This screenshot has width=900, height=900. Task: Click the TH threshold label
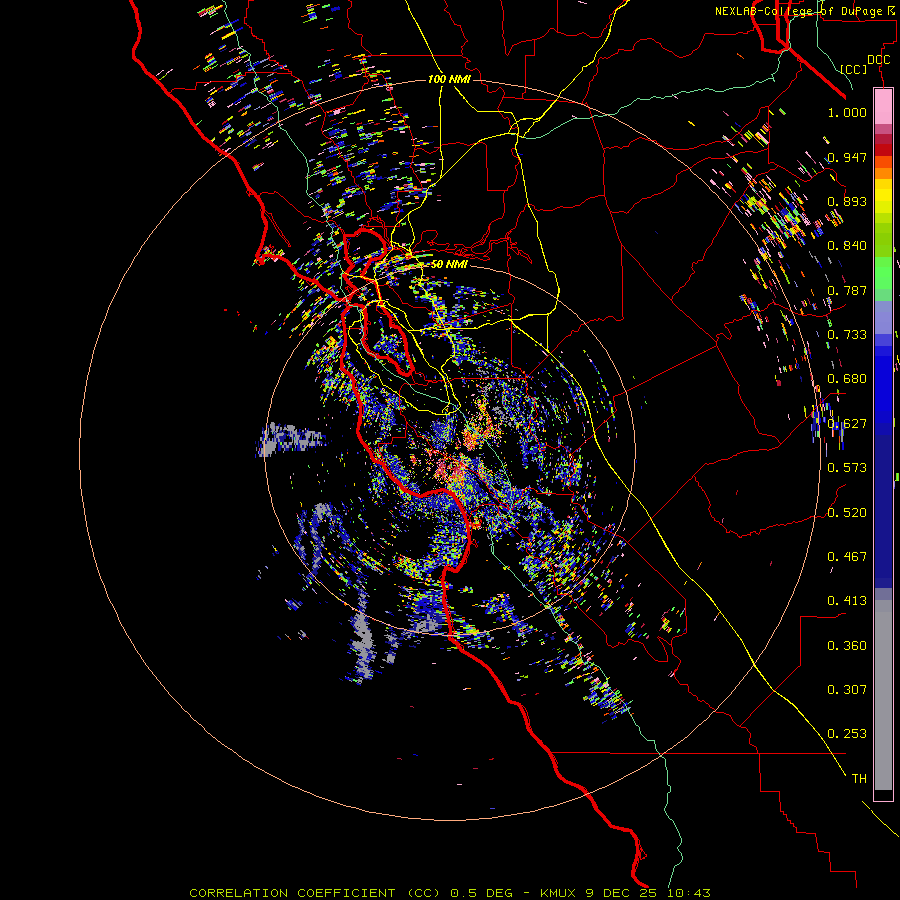[859, 779]
